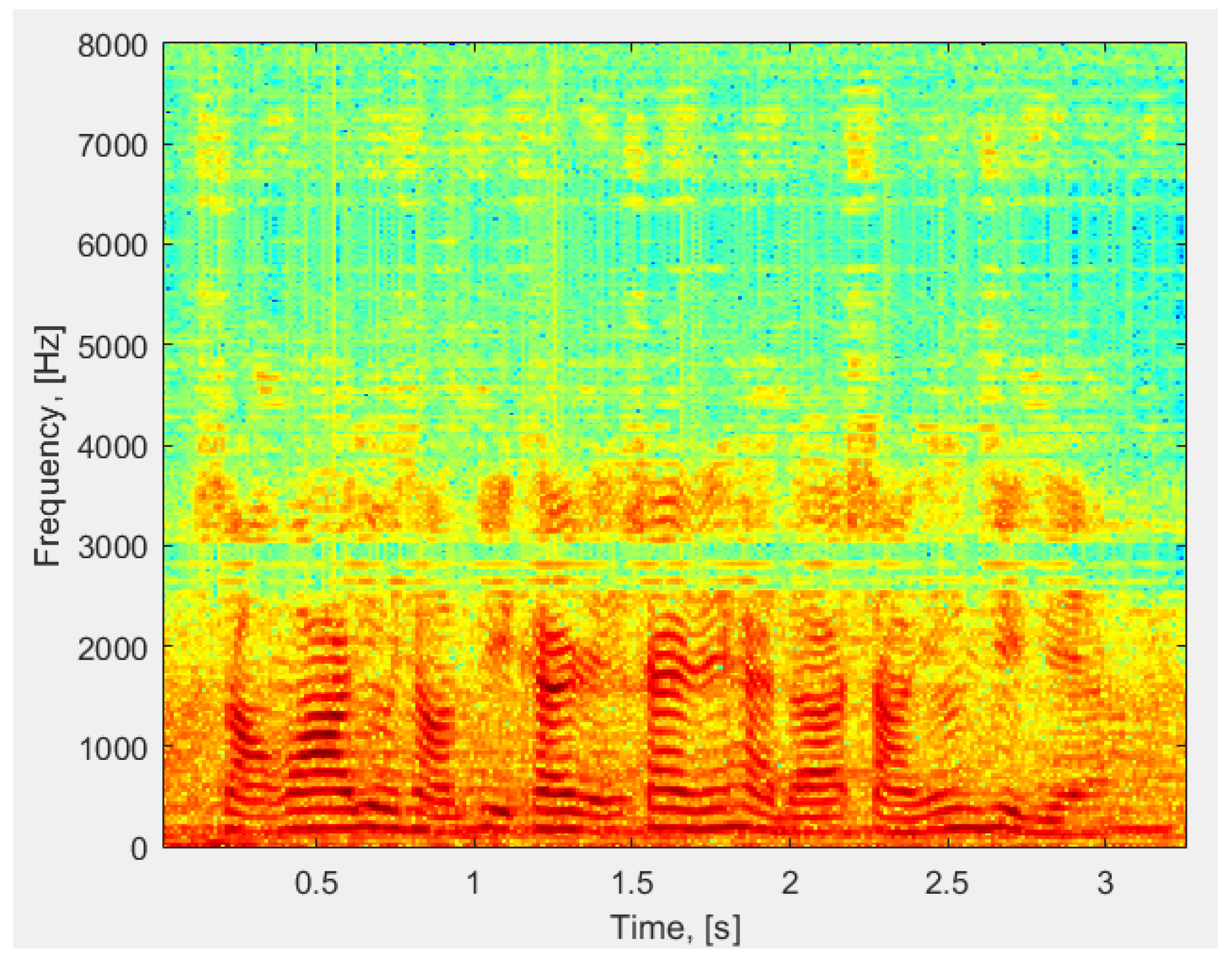Viewport: 1232px width, 966px height.
Task: Click the 5000 frequency tick label
Action: click(112, 347)
